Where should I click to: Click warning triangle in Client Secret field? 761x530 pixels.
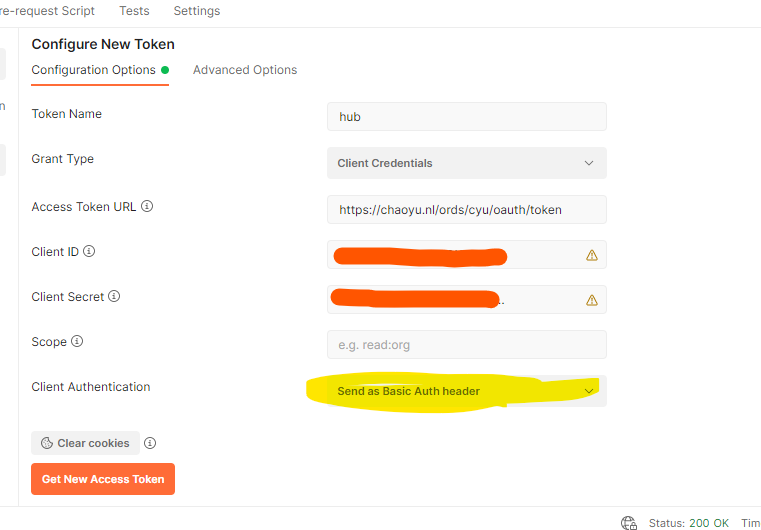point(592,300)
